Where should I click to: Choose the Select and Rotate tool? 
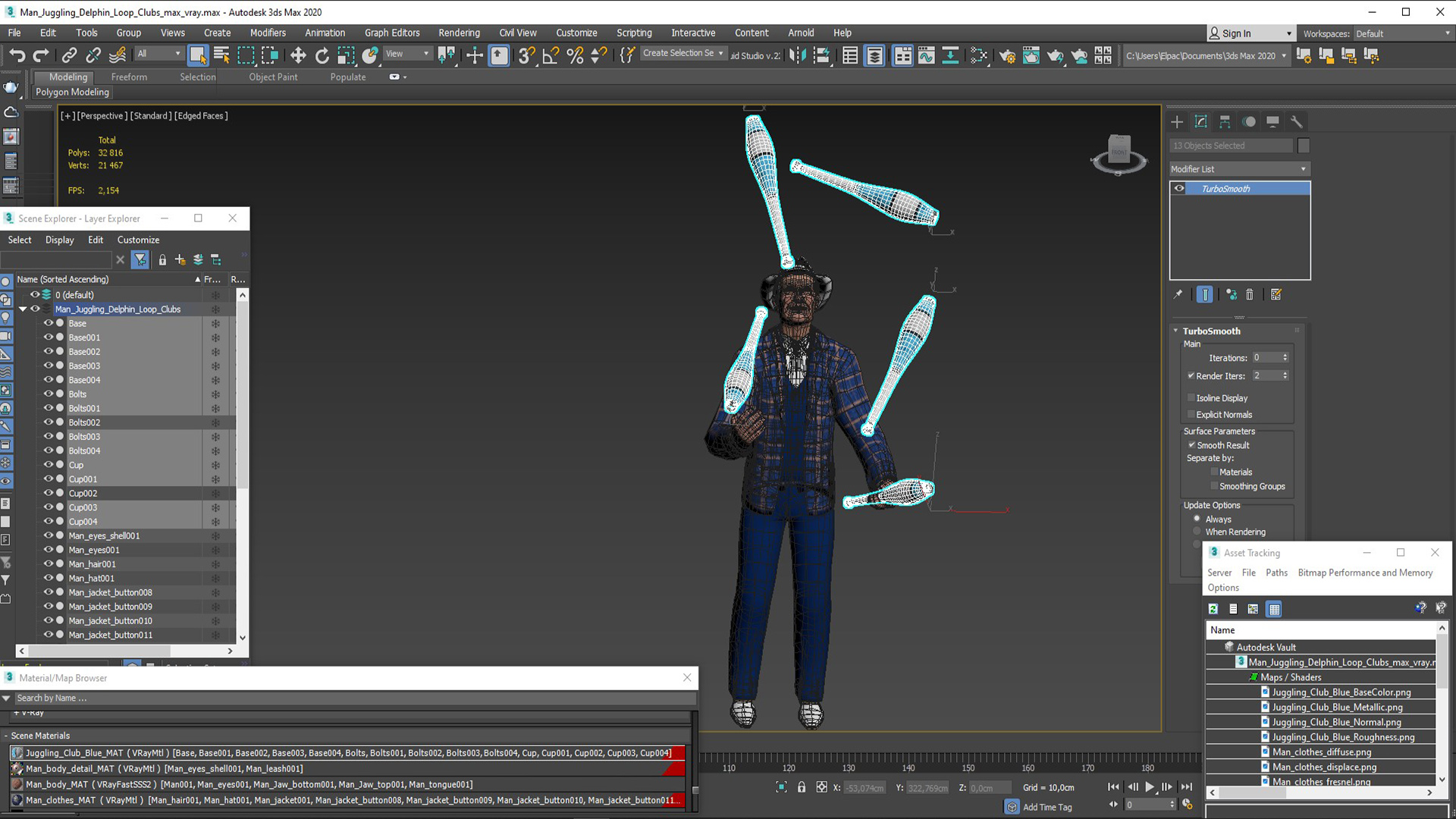[322, 55]
